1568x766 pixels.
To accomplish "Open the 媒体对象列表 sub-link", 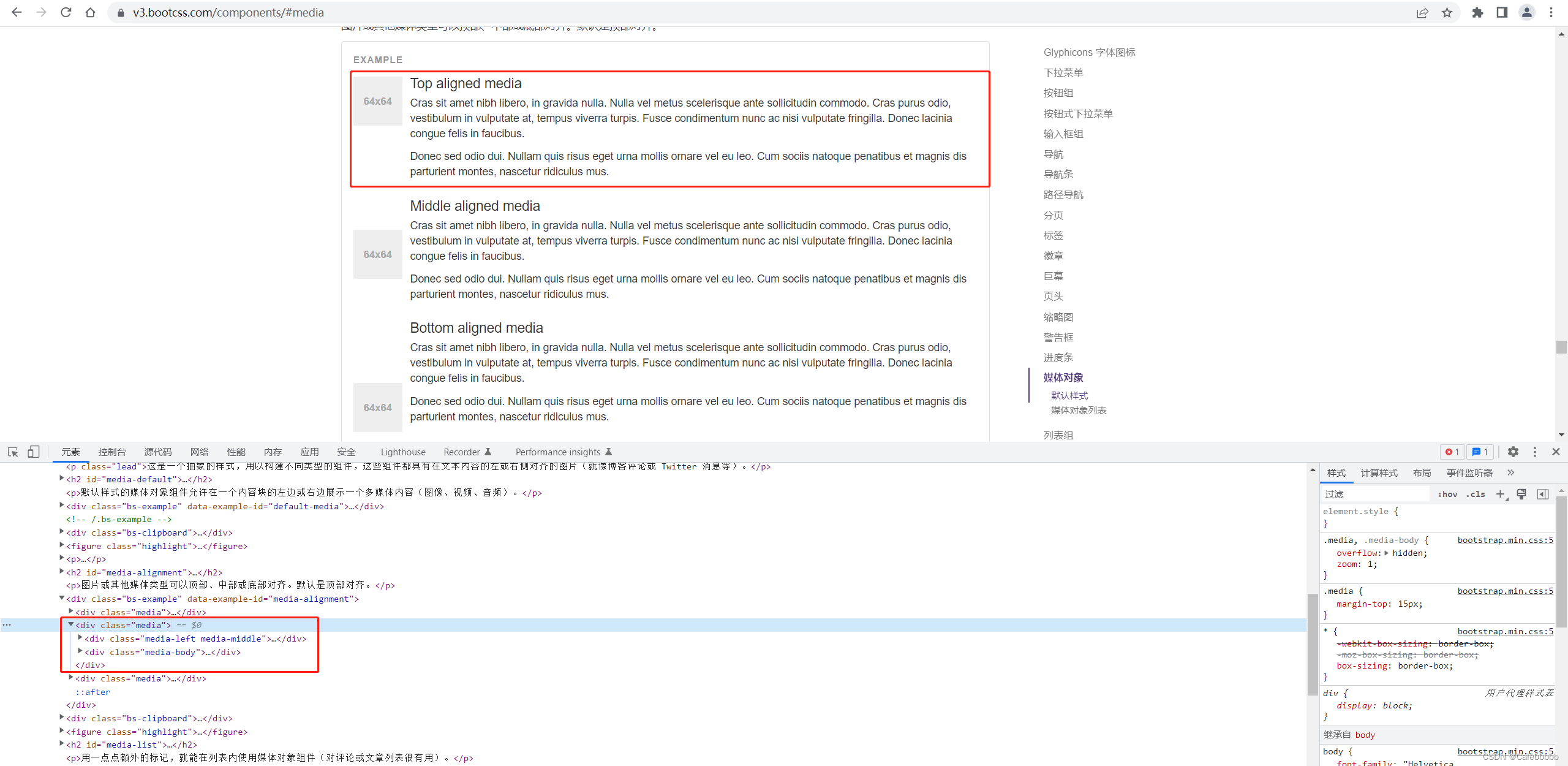I will pos(1079,410).
